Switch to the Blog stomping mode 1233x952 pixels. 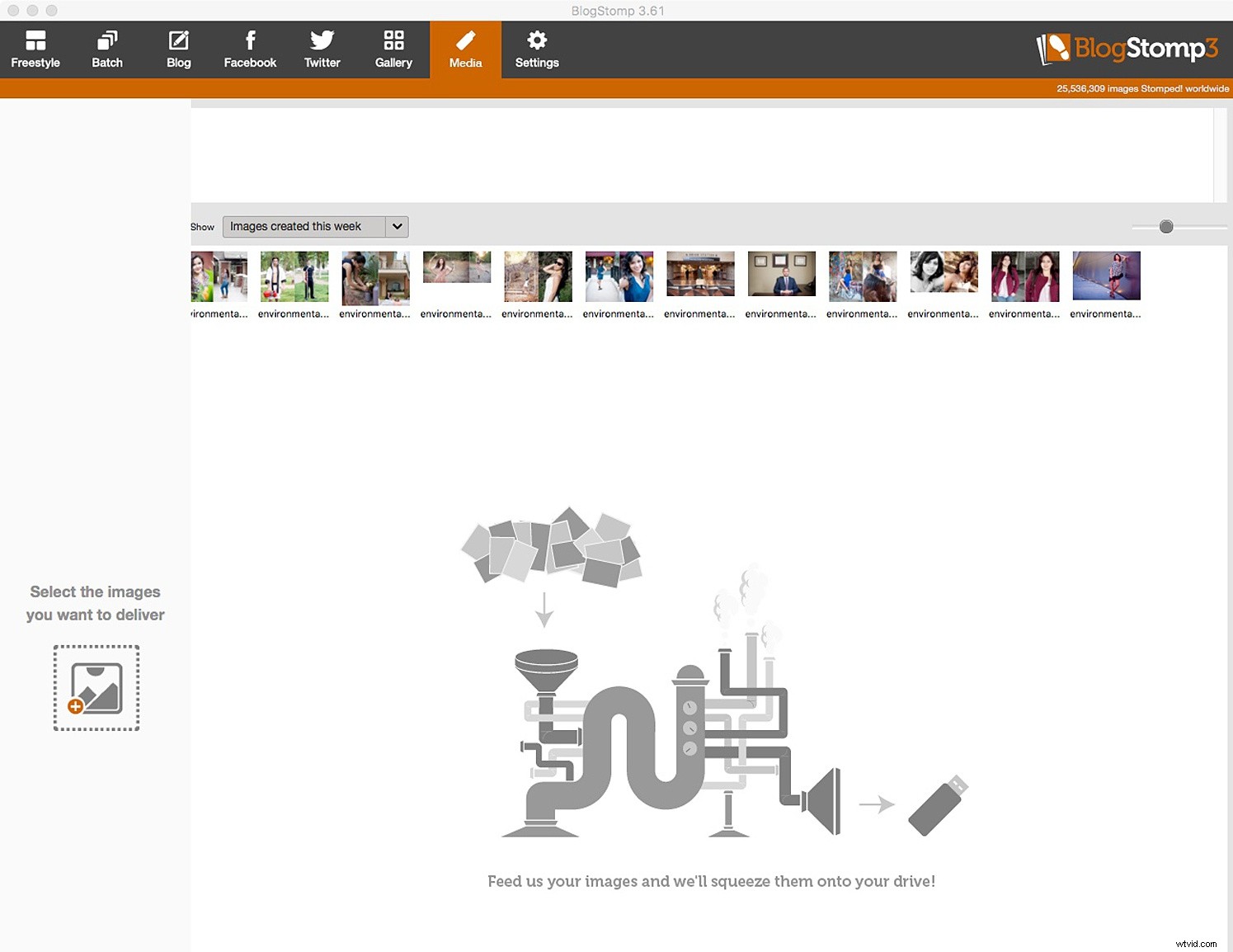(x=178, y=48)
